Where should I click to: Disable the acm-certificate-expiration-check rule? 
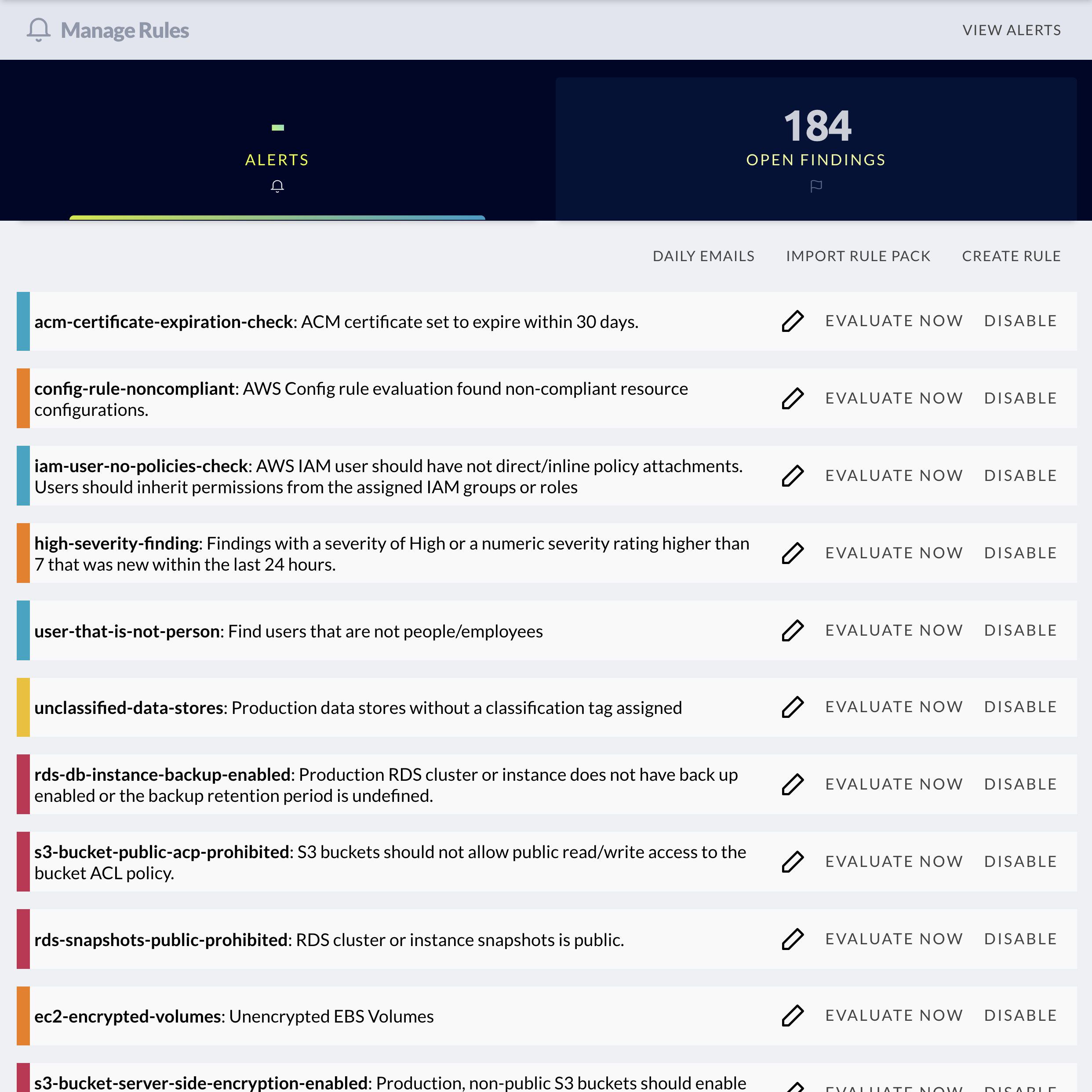(1020, 321)
